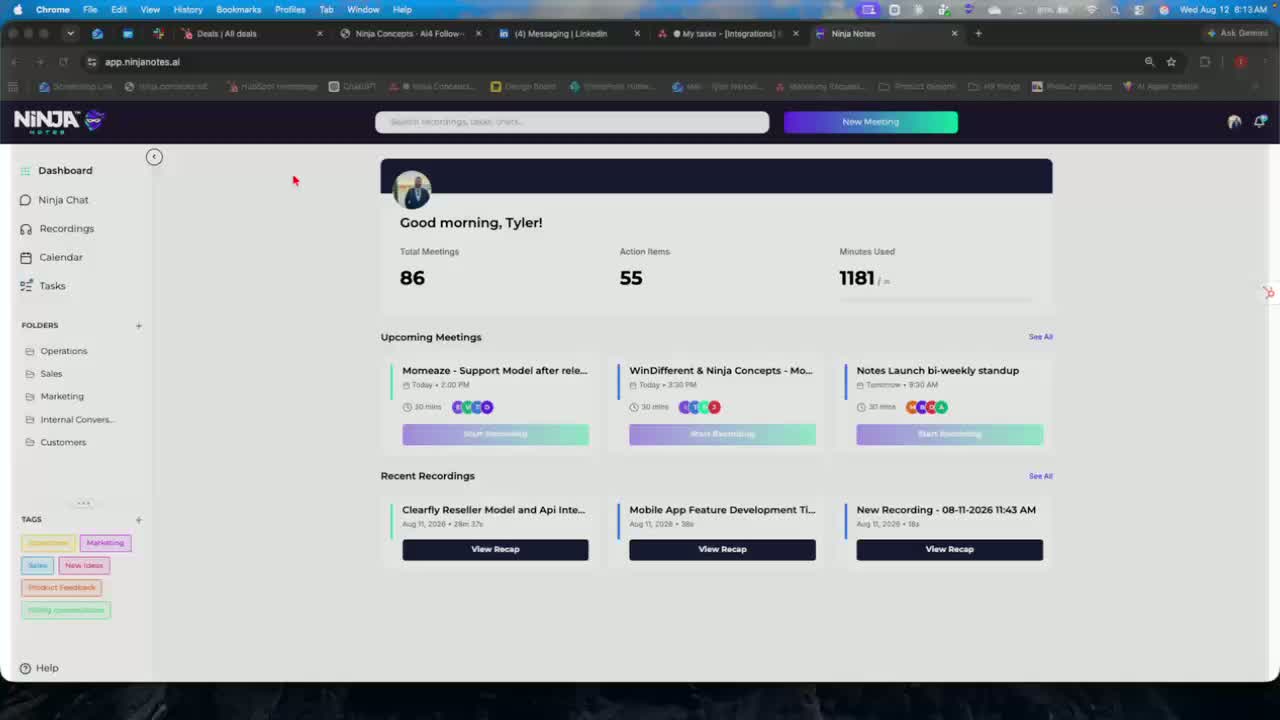This screenshot has width=1280, height=720.
Task: Open the ChatGPT bookmark in bookmarks bar
Action: 352,87
